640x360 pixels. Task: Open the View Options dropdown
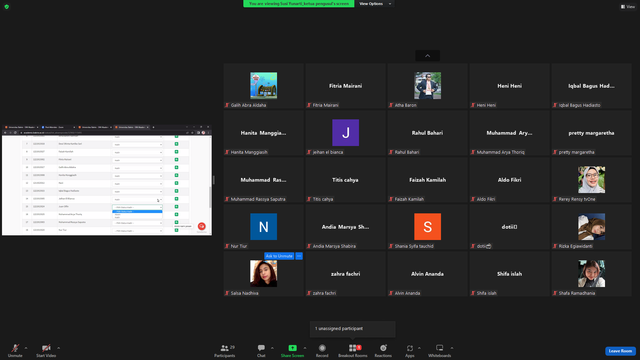[x=375, y=4]
